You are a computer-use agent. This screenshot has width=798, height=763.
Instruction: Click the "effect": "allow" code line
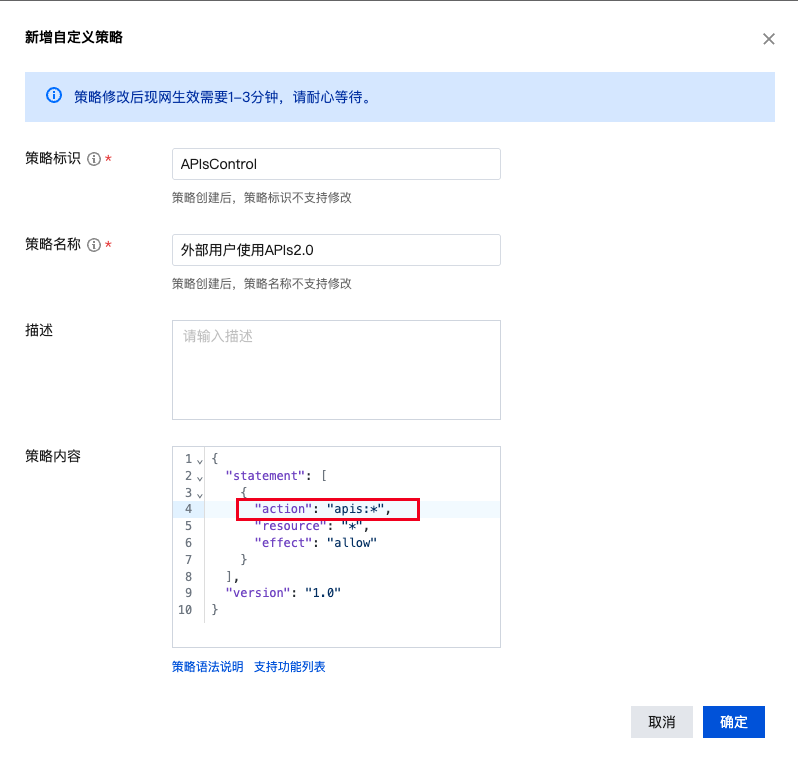[x=315, y=543]
